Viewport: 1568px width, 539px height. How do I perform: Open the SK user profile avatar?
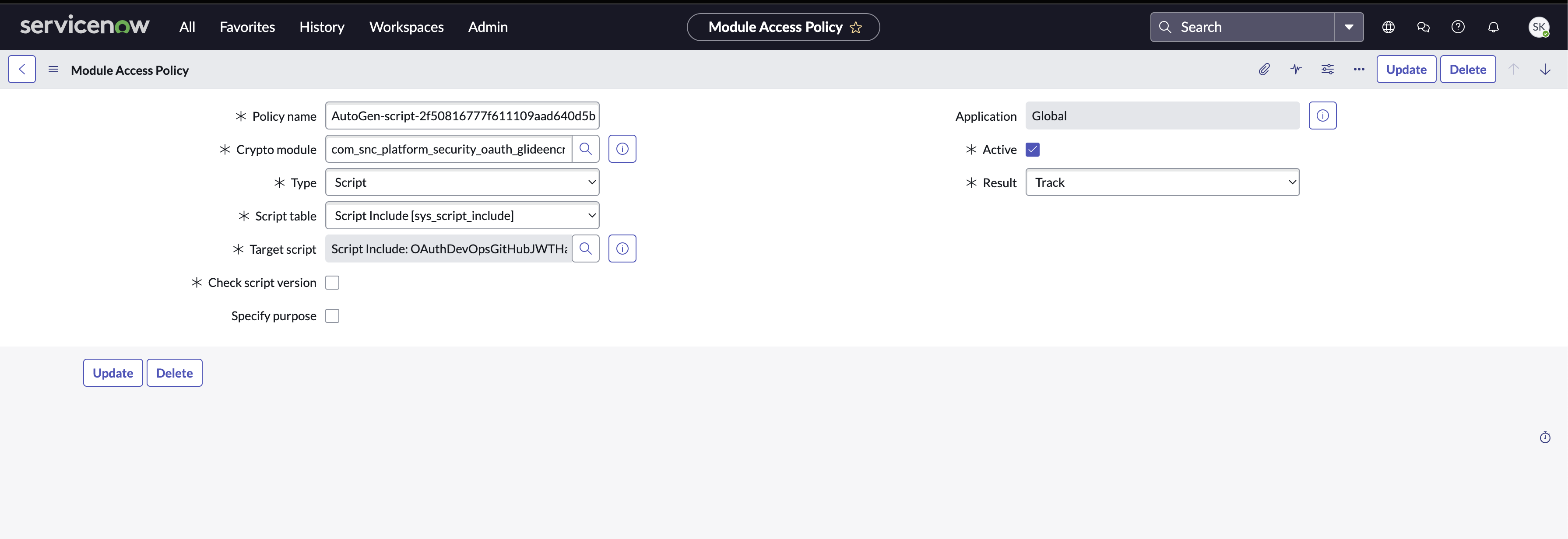(1539, 27)
